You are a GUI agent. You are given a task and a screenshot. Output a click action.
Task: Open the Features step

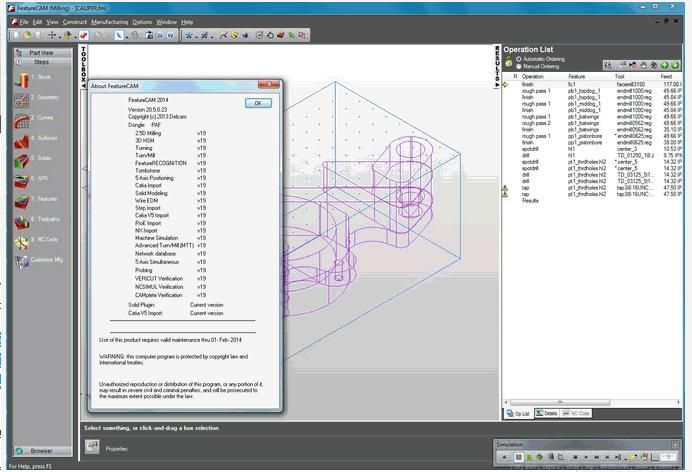coord(22,200)
